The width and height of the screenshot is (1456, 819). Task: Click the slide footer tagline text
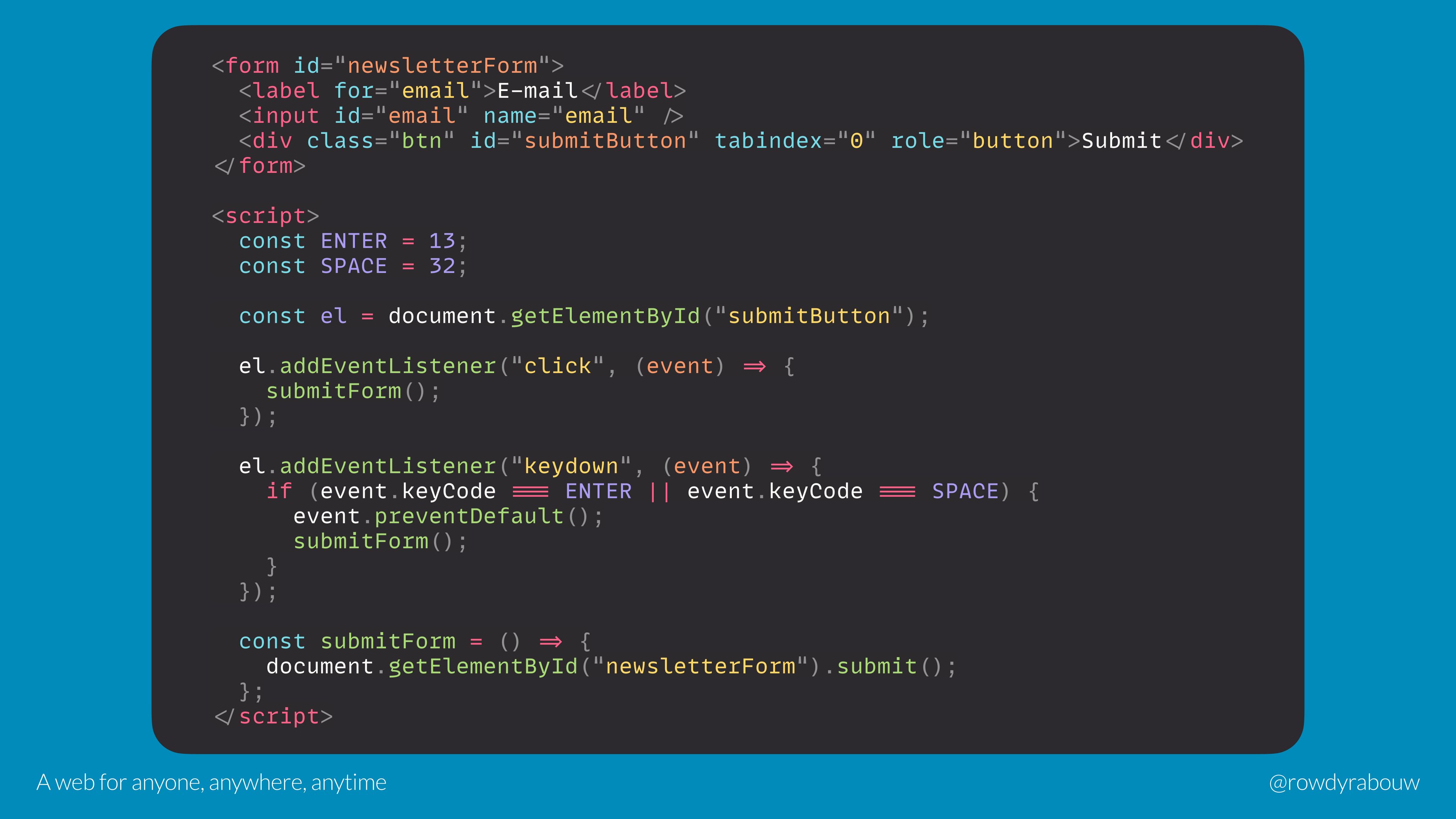[212, 782]
